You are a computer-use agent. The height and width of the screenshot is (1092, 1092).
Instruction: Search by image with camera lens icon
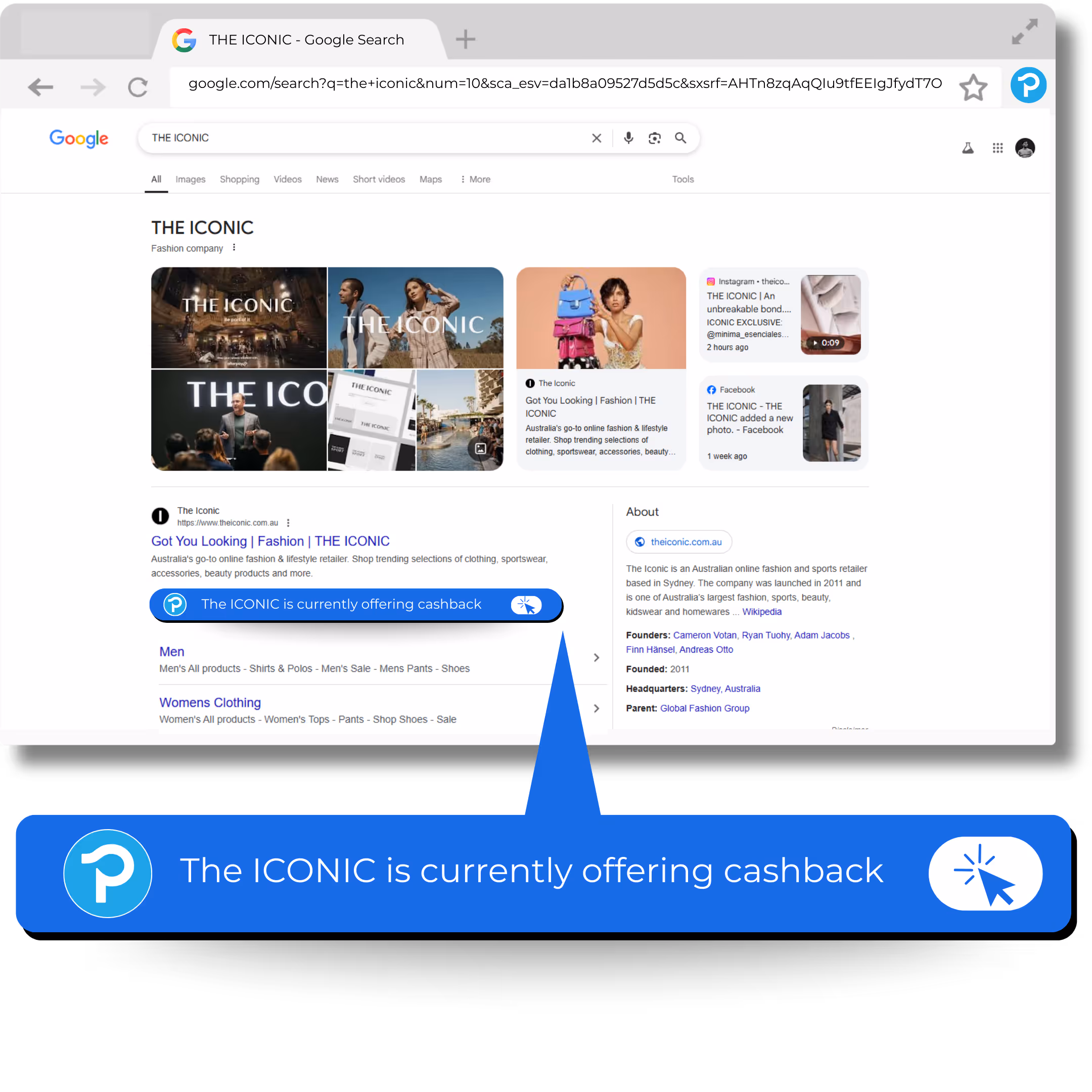(655, 138)
